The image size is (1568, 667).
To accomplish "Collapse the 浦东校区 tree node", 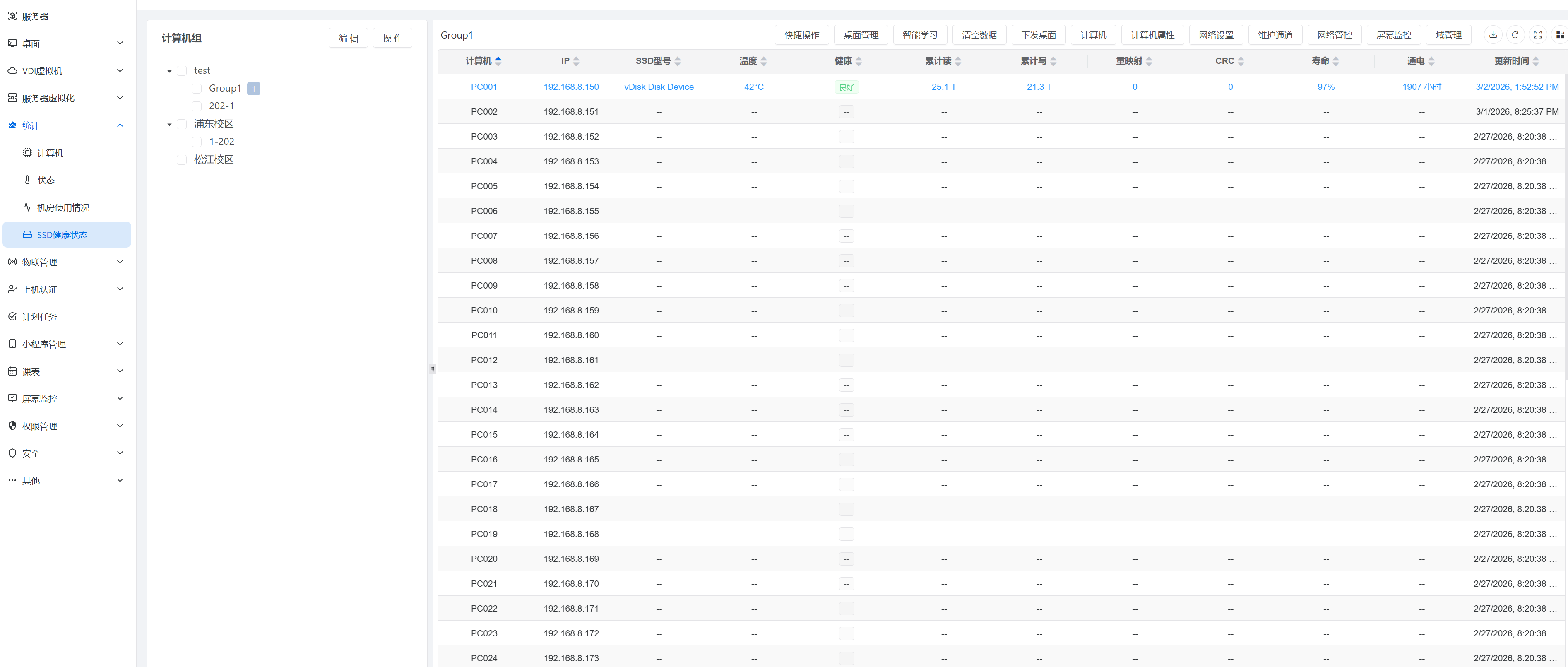I will 169,125.
